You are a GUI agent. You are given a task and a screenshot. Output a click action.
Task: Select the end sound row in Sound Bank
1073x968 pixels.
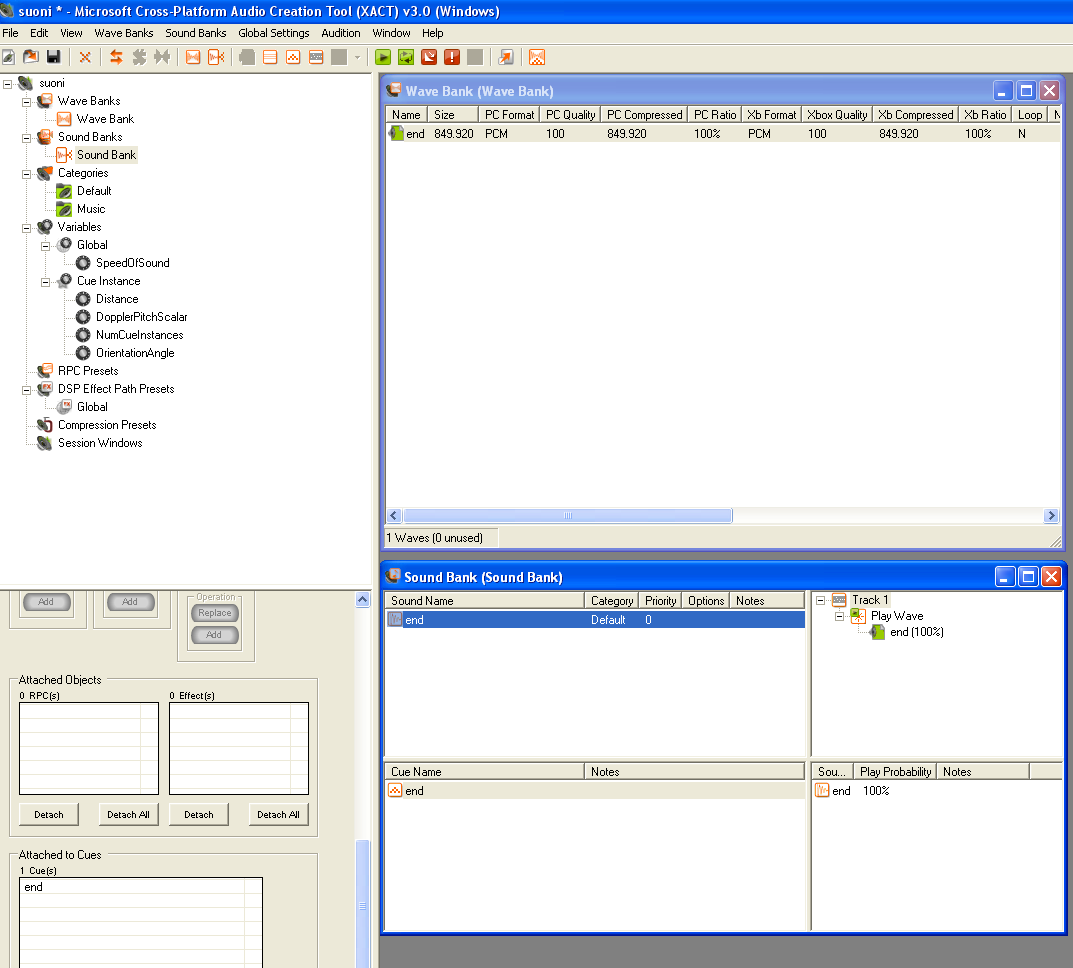[595, 620]
